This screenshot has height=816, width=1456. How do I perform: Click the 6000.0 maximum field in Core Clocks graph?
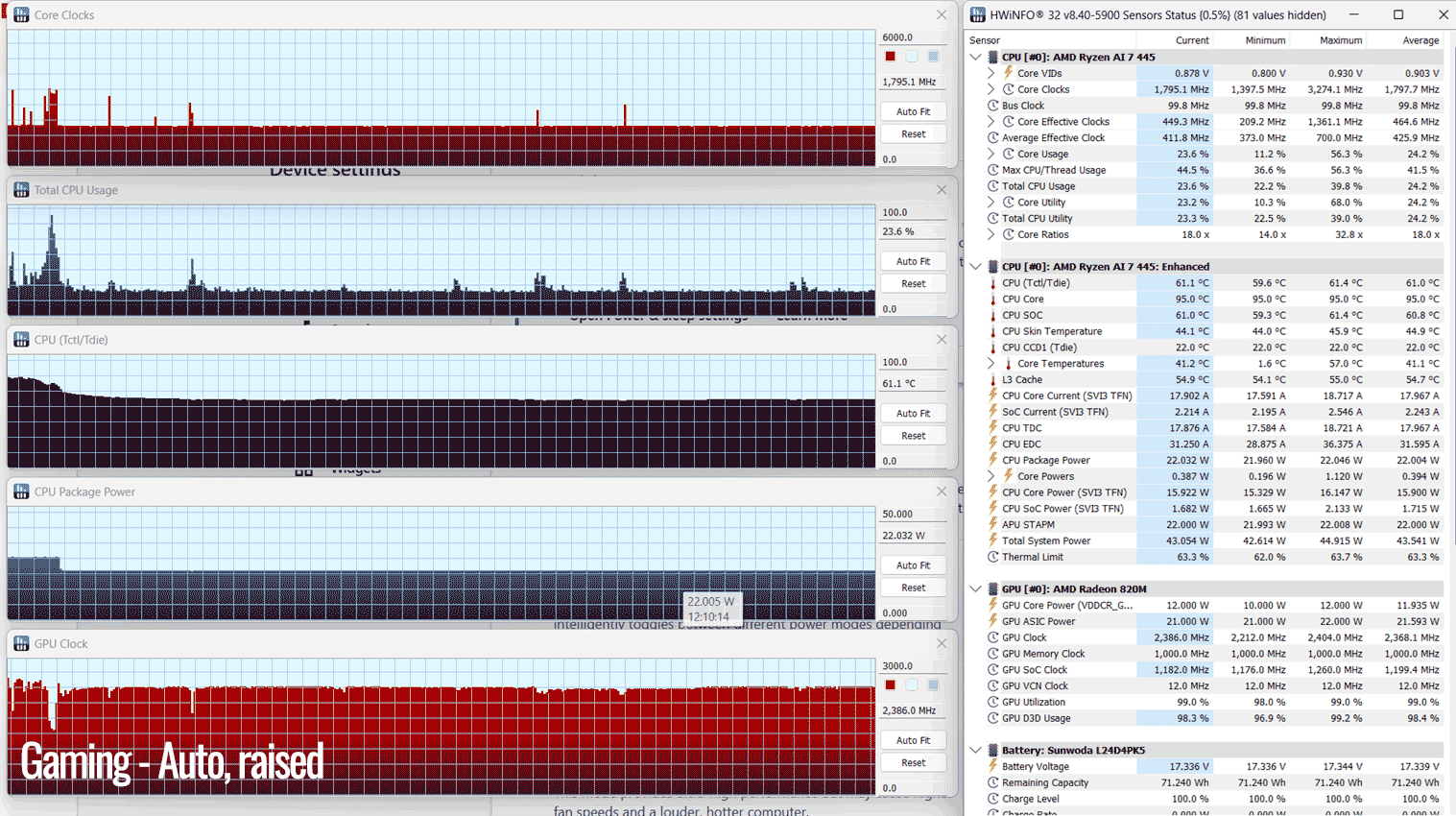click(913, 37)
